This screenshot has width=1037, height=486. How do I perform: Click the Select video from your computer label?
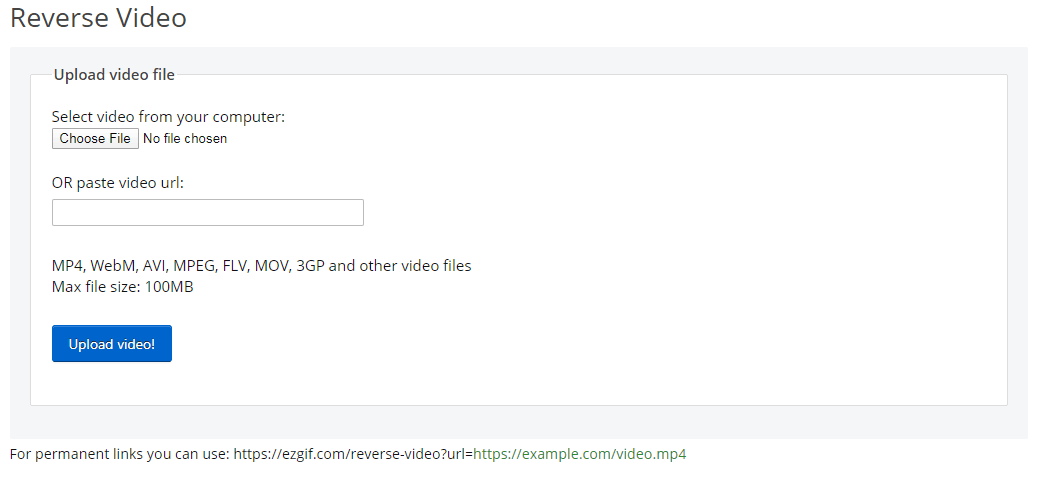point(168,117)
